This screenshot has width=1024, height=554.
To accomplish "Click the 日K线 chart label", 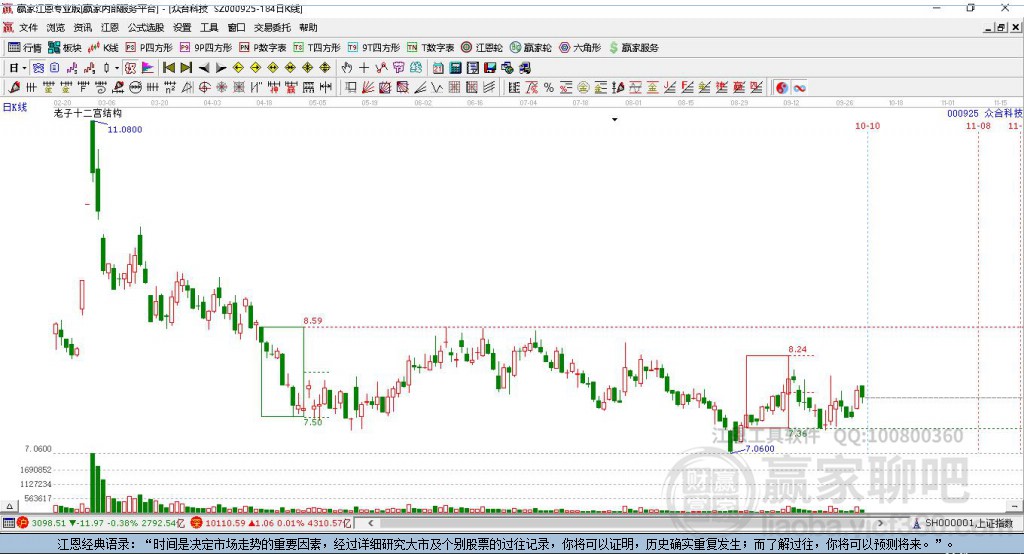I will click(x=15, y=107).
